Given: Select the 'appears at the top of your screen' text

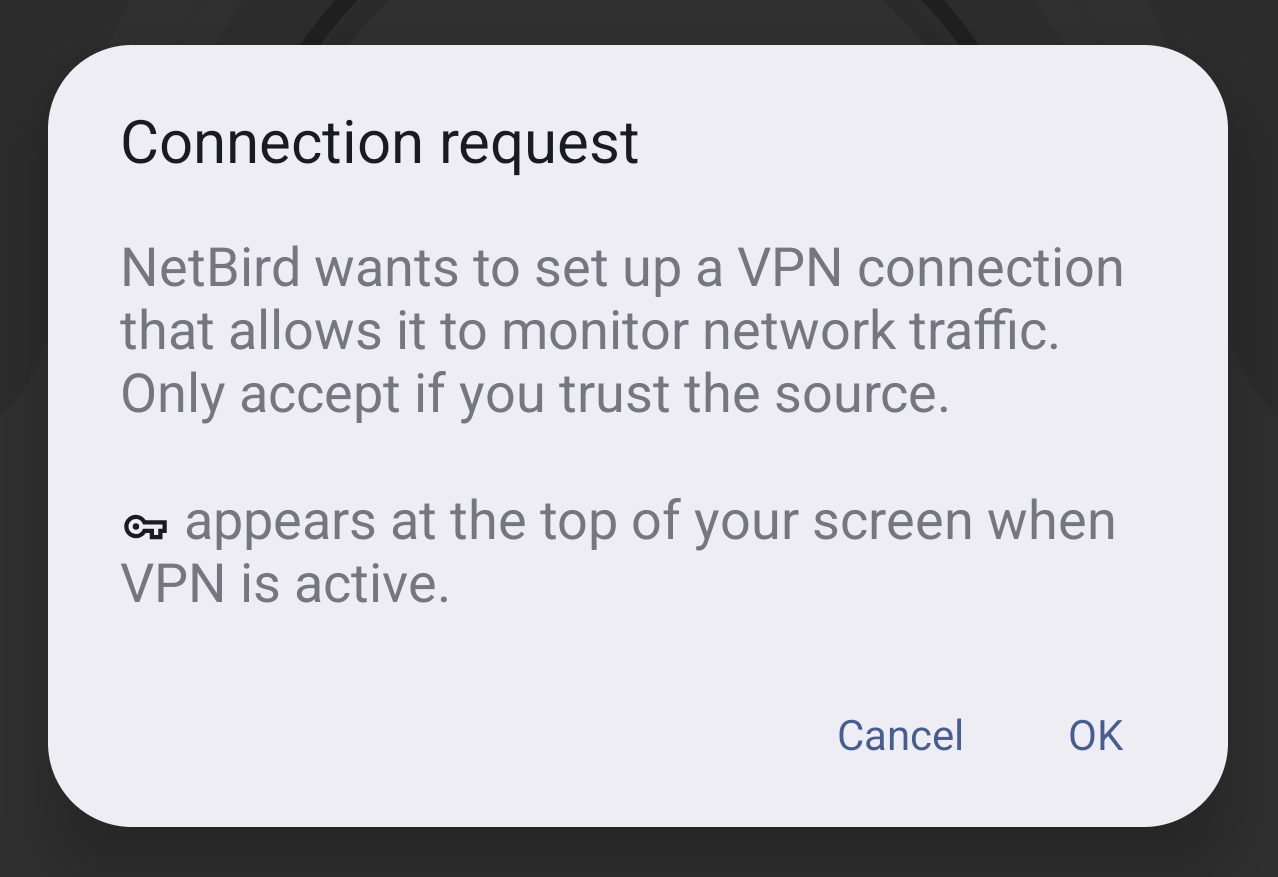Looking at the screenshot, I should (650, 519).
